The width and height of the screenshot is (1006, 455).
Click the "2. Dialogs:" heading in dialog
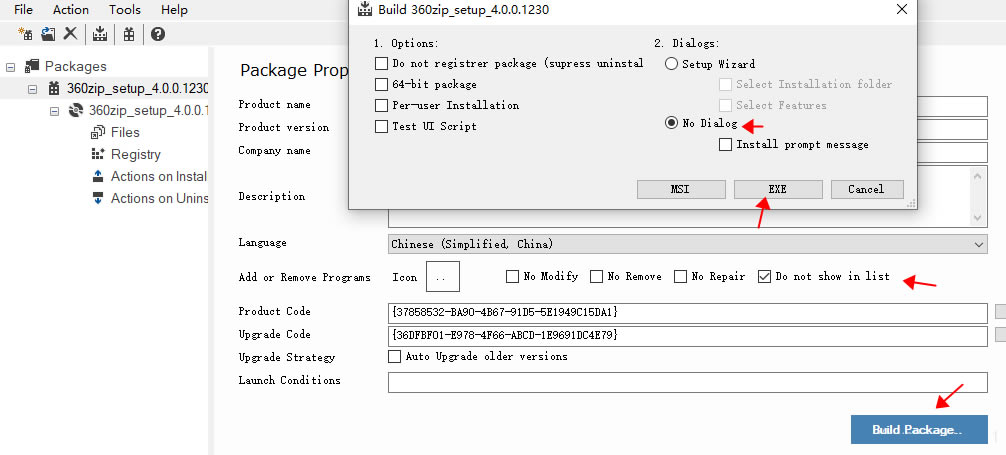point(687,44)
